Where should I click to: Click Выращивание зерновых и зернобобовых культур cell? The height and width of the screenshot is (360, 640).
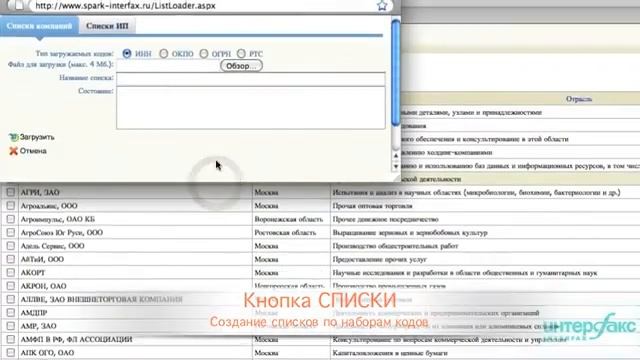click(x=410, y=233)
